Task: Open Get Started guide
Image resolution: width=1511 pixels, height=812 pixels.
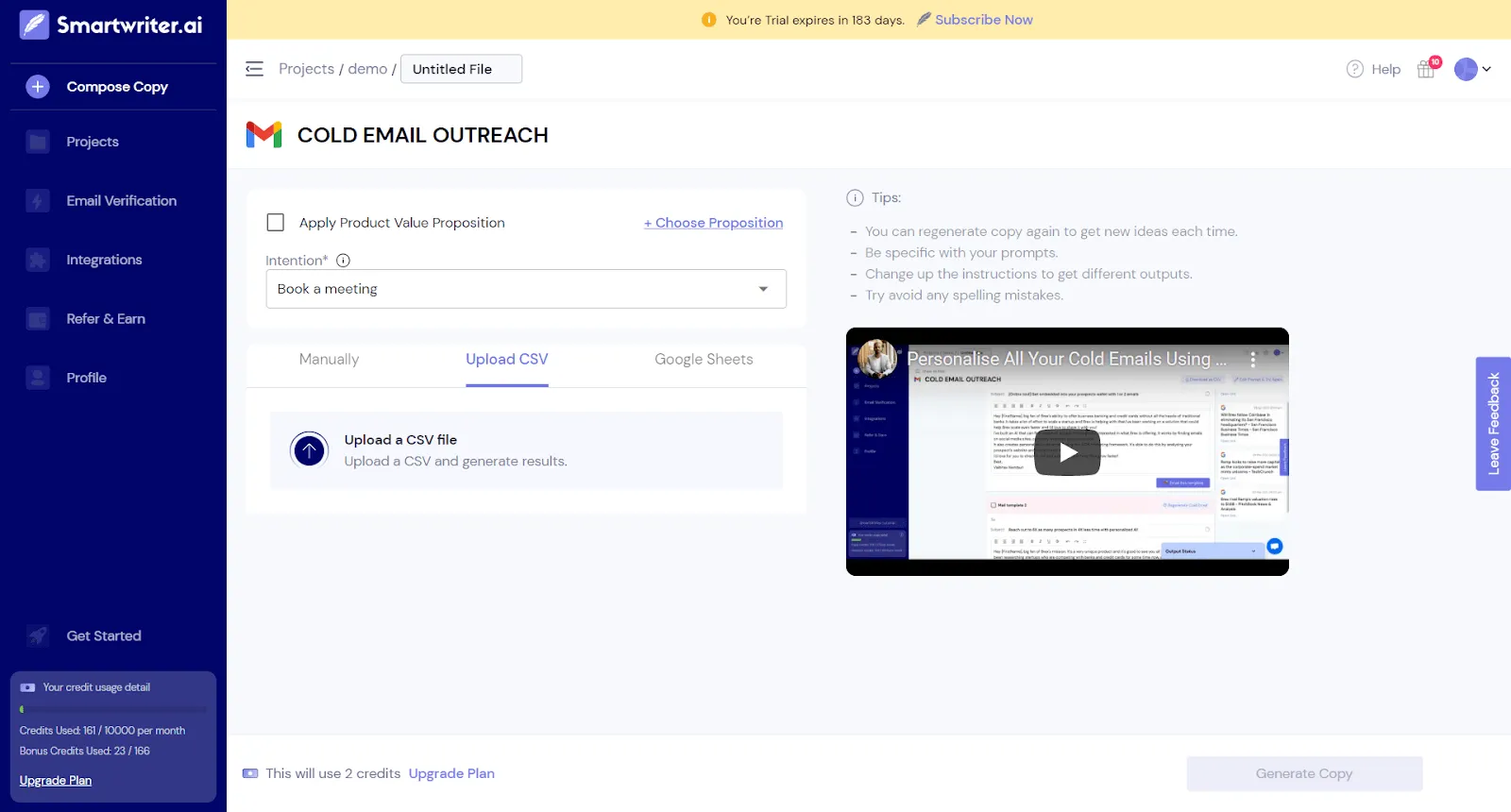Action: pos(104,635)
